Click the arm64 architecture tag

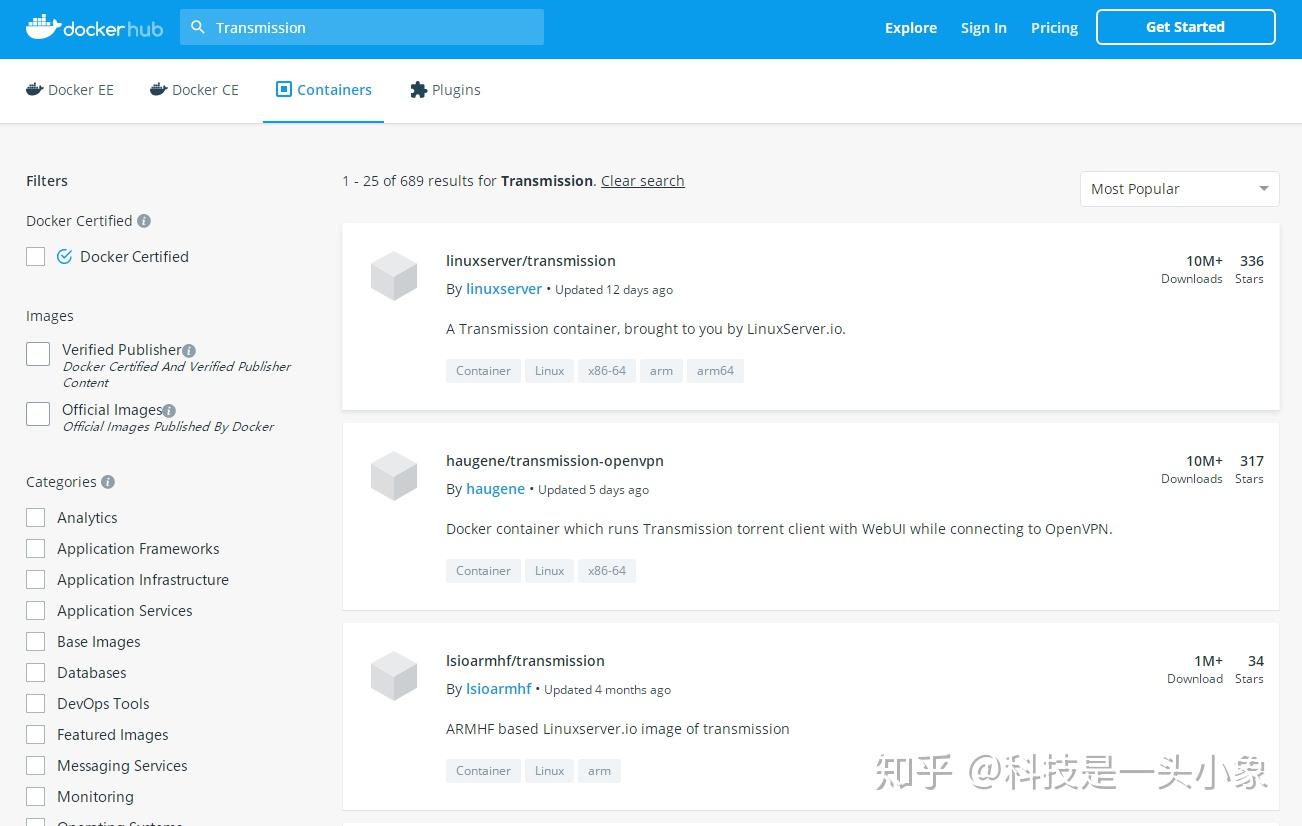pyautogui.click(x=715, y=370)
